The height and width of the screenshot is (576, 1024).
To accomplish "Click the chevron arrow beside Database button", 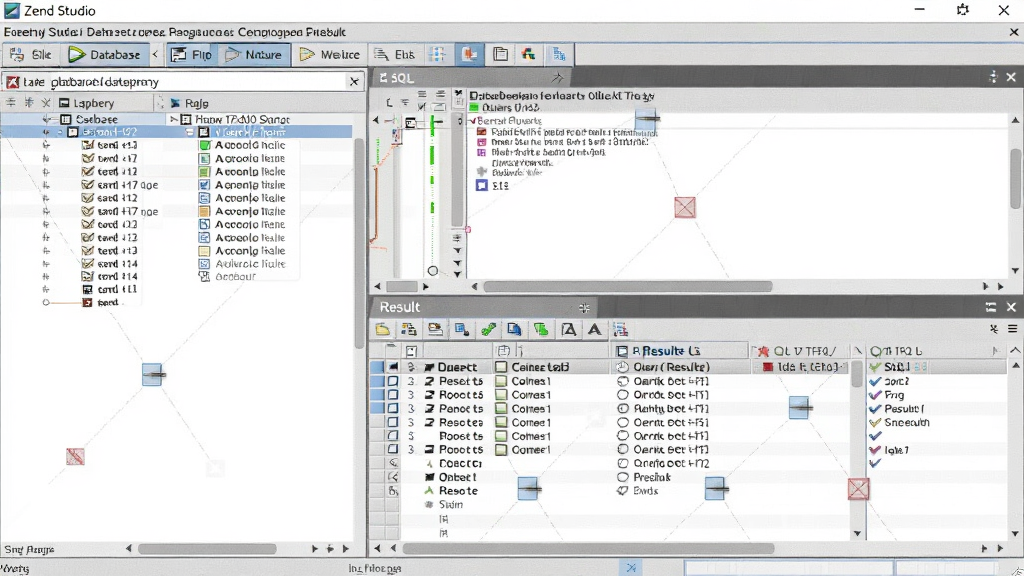I will coord(155,54).
